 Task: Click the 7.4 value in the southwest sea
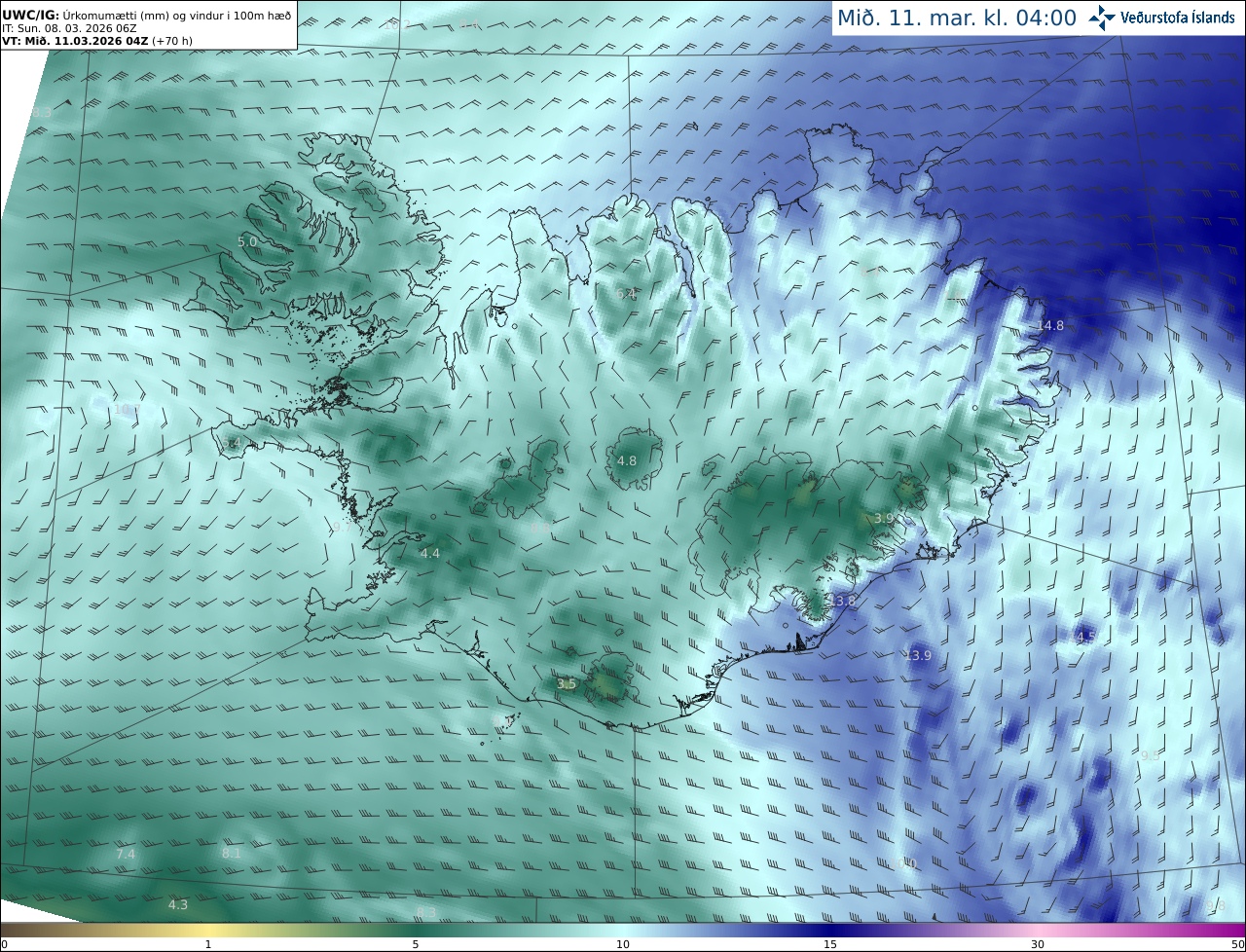click(x=126, y=854)
